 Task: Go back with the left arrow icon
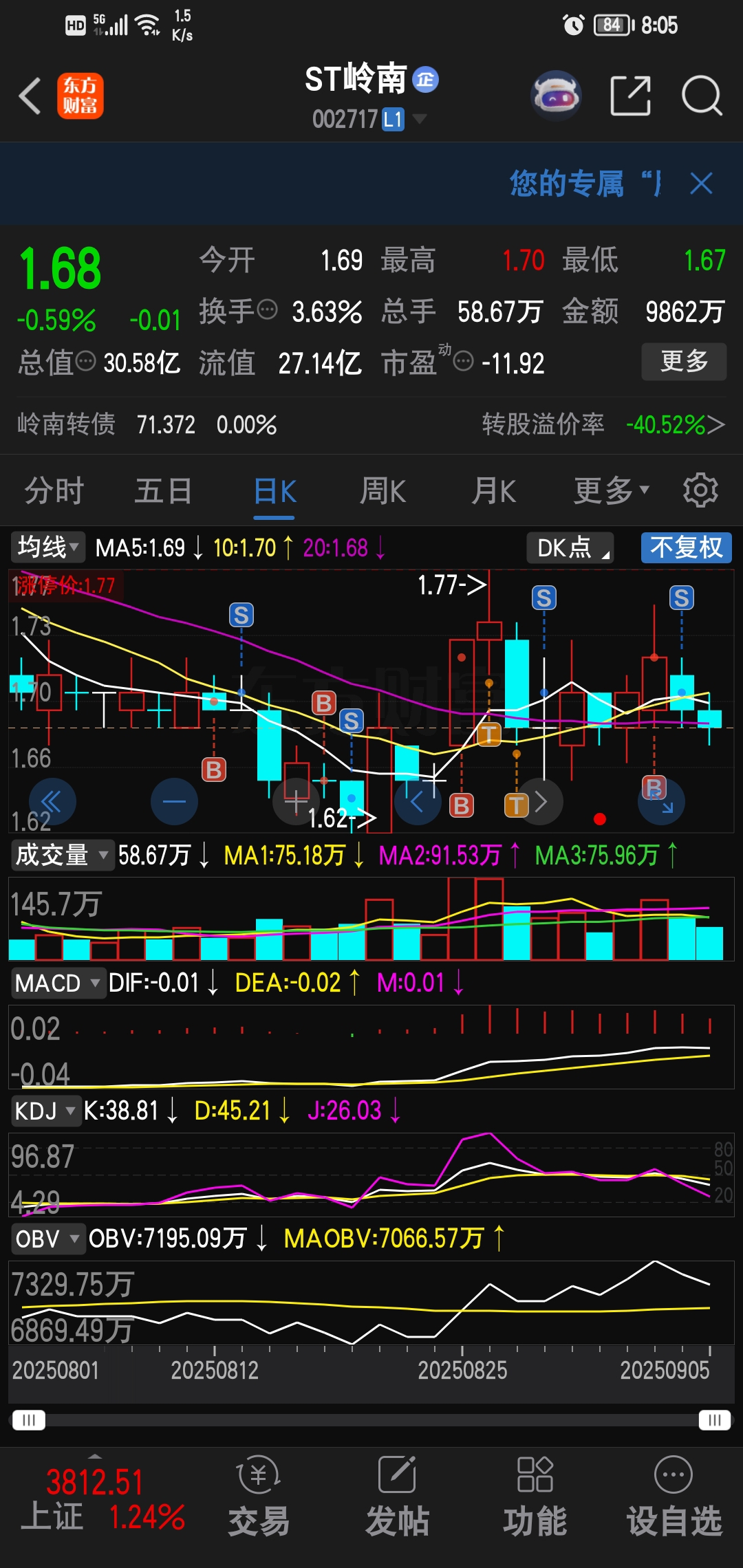30,96
